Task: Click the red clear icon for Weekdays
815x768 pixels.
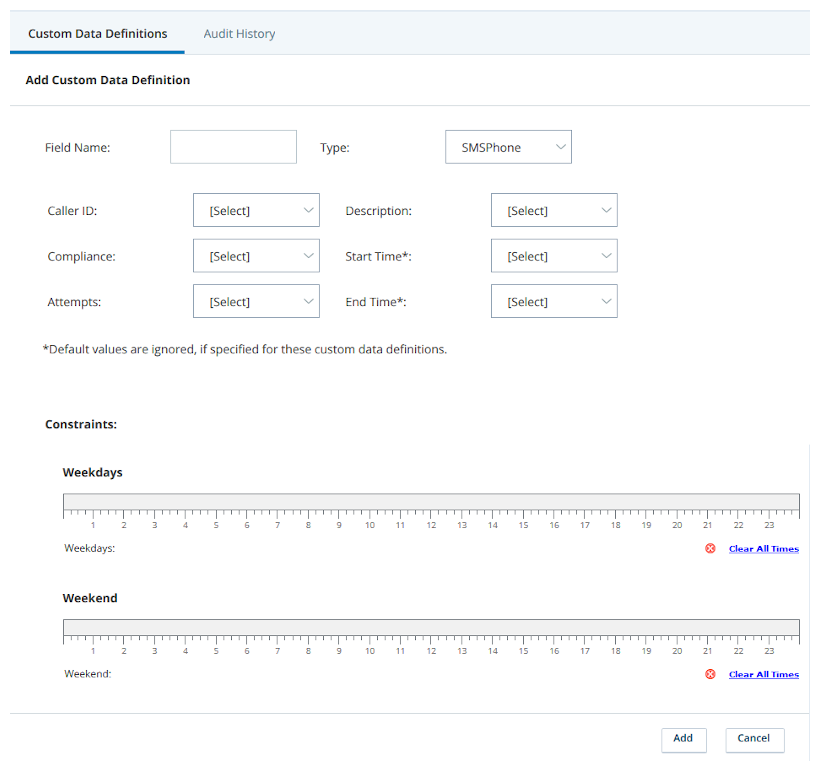Action: pyautogui.click(x=710, y=548)
